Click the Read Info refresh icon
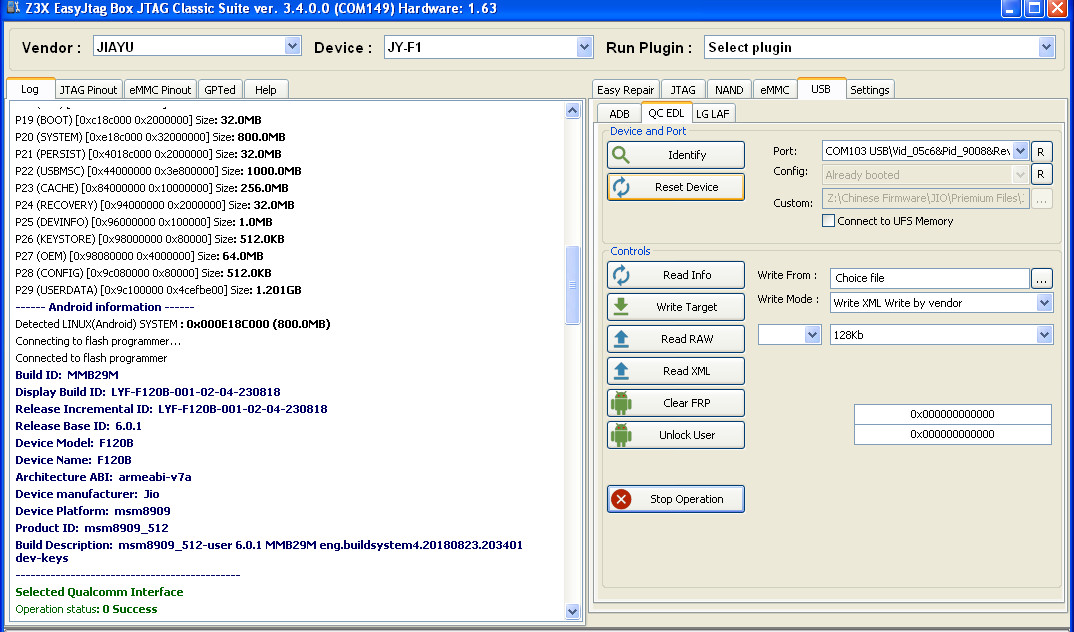 pyautogui.click(x=621, y=275)
